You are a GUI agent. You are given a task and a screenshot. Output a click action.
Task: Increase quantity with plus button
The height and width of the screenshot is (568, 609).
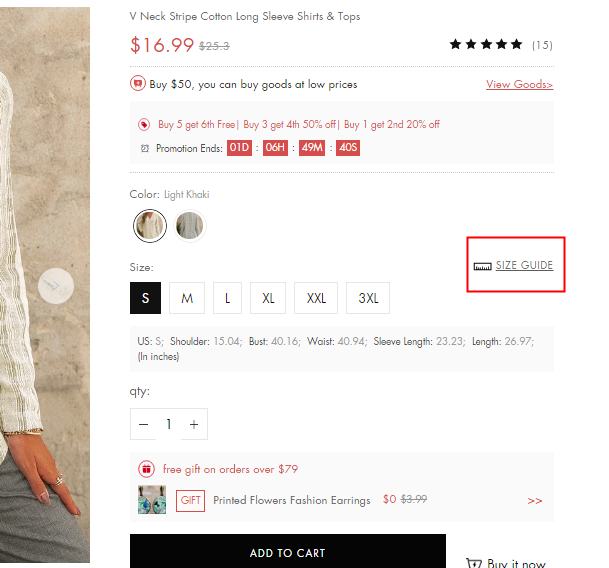point(194,424)
